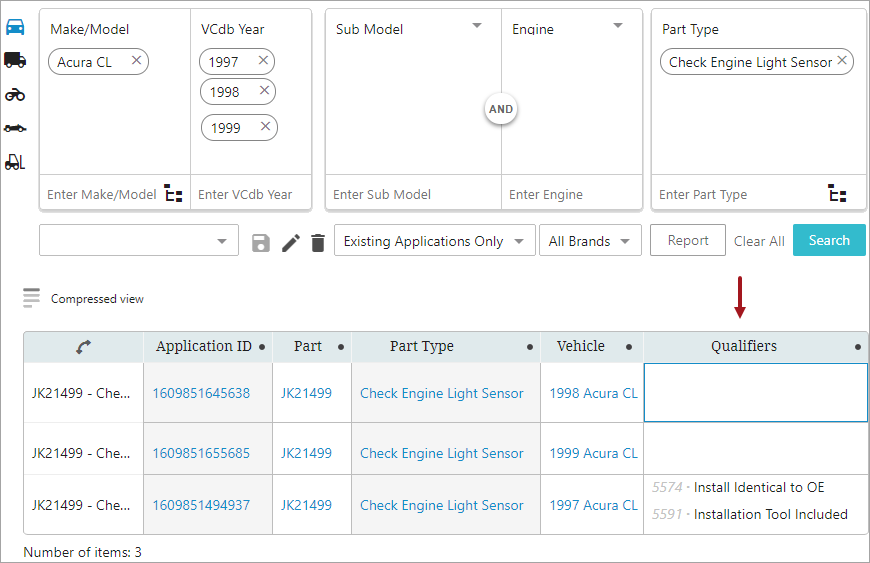Expand the Sub Model dropdown arrow
This screenshot has height=563, width=870.
tap(477, 26)
